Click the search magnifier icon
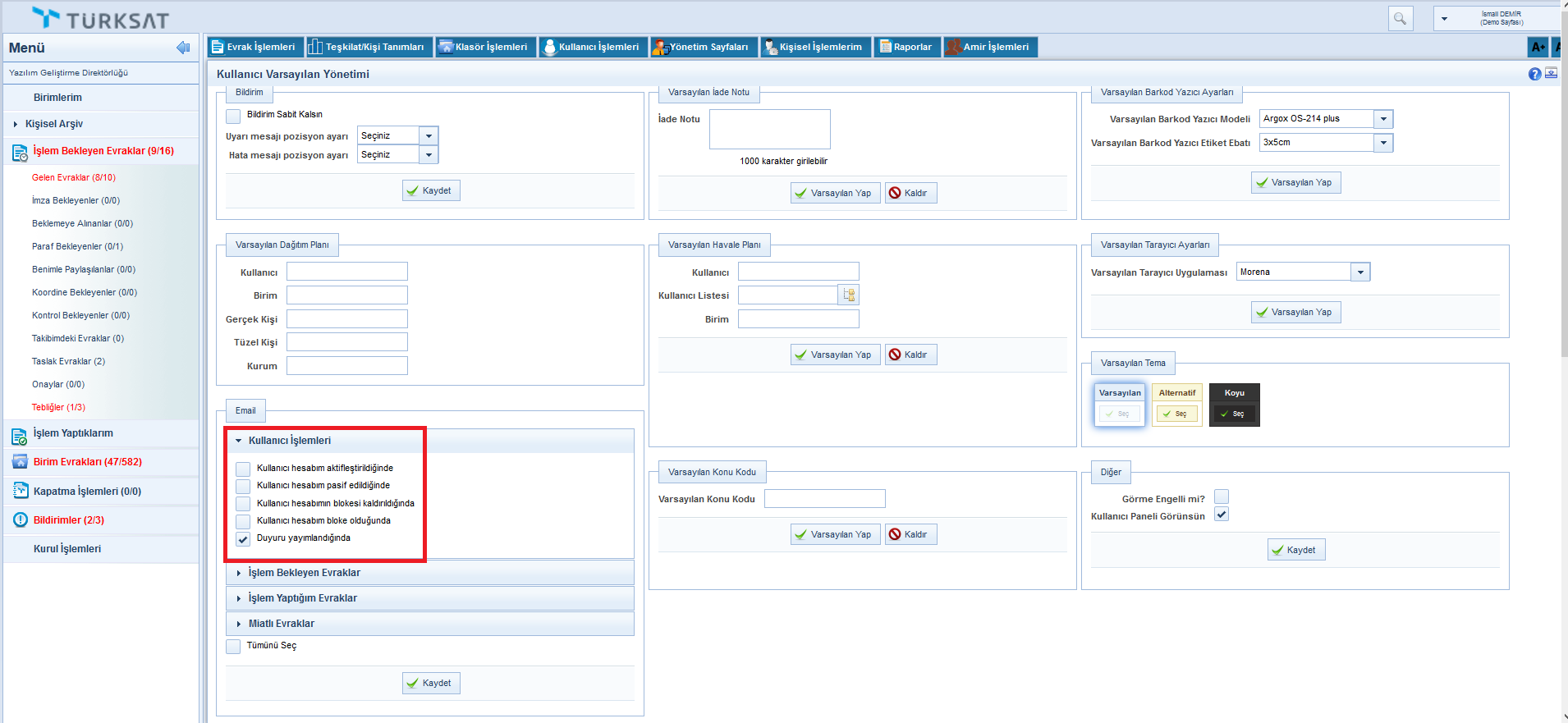The width and height of the screenshot is (1568, 723). point(1400,18)
